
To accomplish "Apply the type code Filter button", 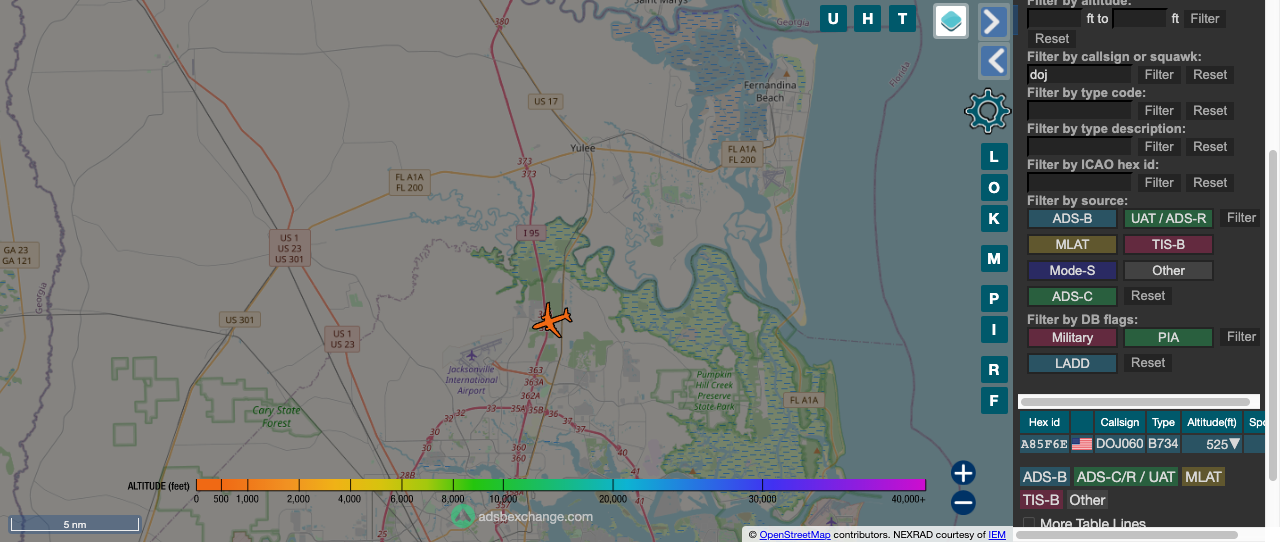I will (1159, 110).
